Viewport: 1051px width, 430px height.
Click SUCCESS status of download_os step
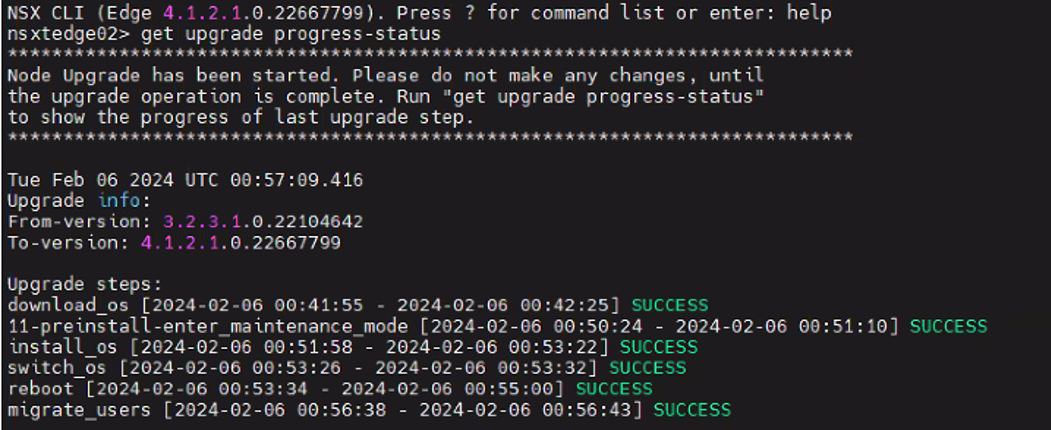point(670,305)
